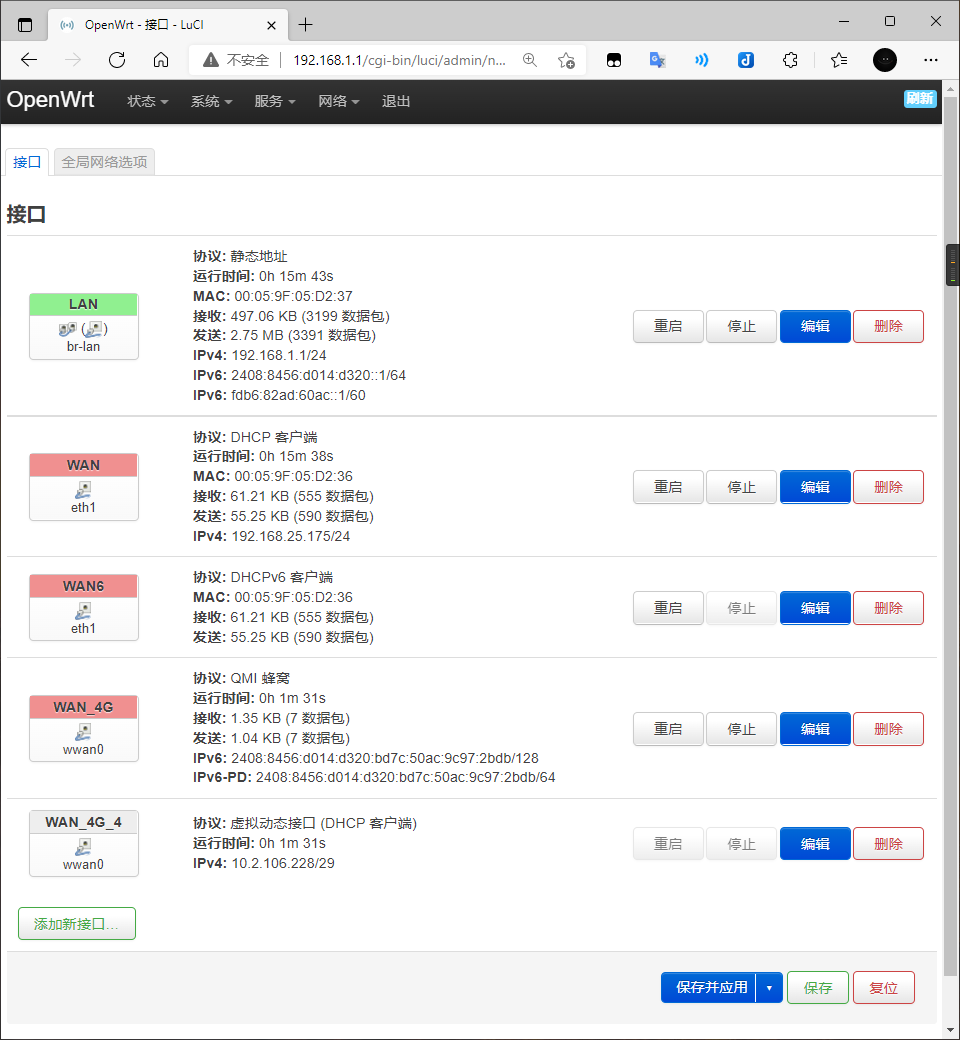This screenshot has width=960, height=1040.
Task: Open the browser extensions puzzle icon
Action: point(790,60)
